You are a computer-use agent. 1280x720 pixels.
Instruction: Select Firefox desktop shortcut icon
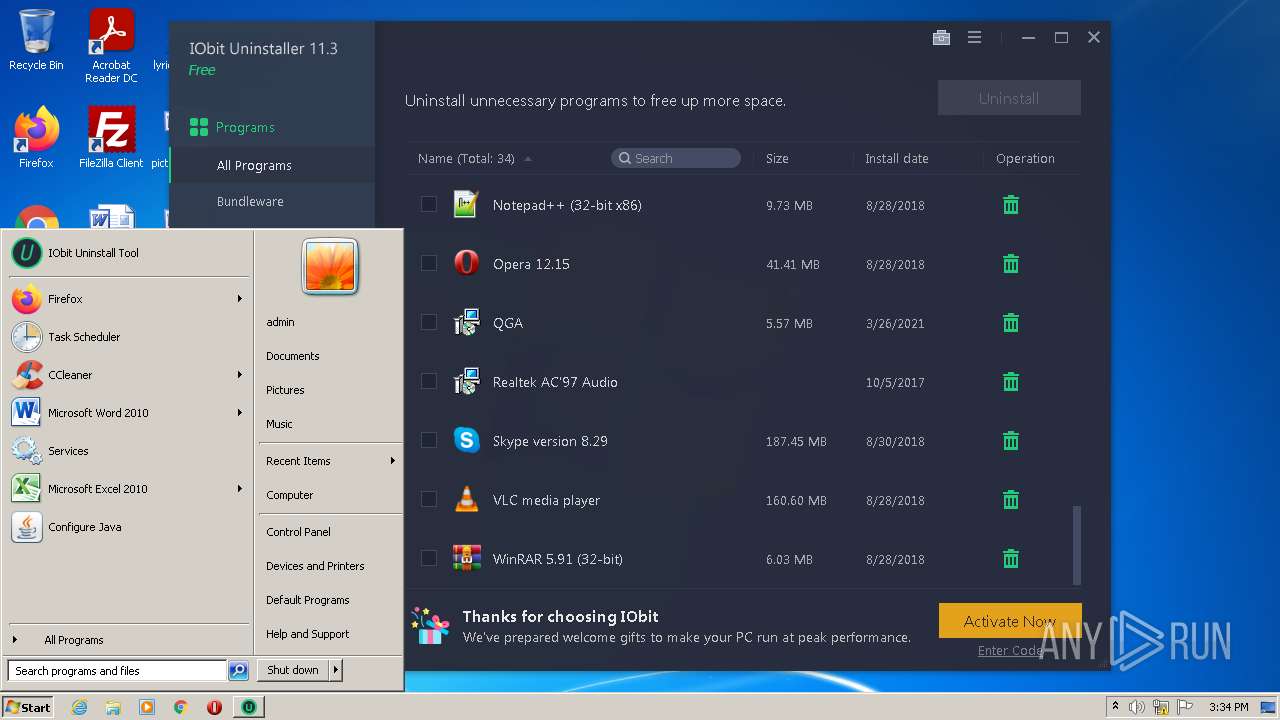coord(36,138)
